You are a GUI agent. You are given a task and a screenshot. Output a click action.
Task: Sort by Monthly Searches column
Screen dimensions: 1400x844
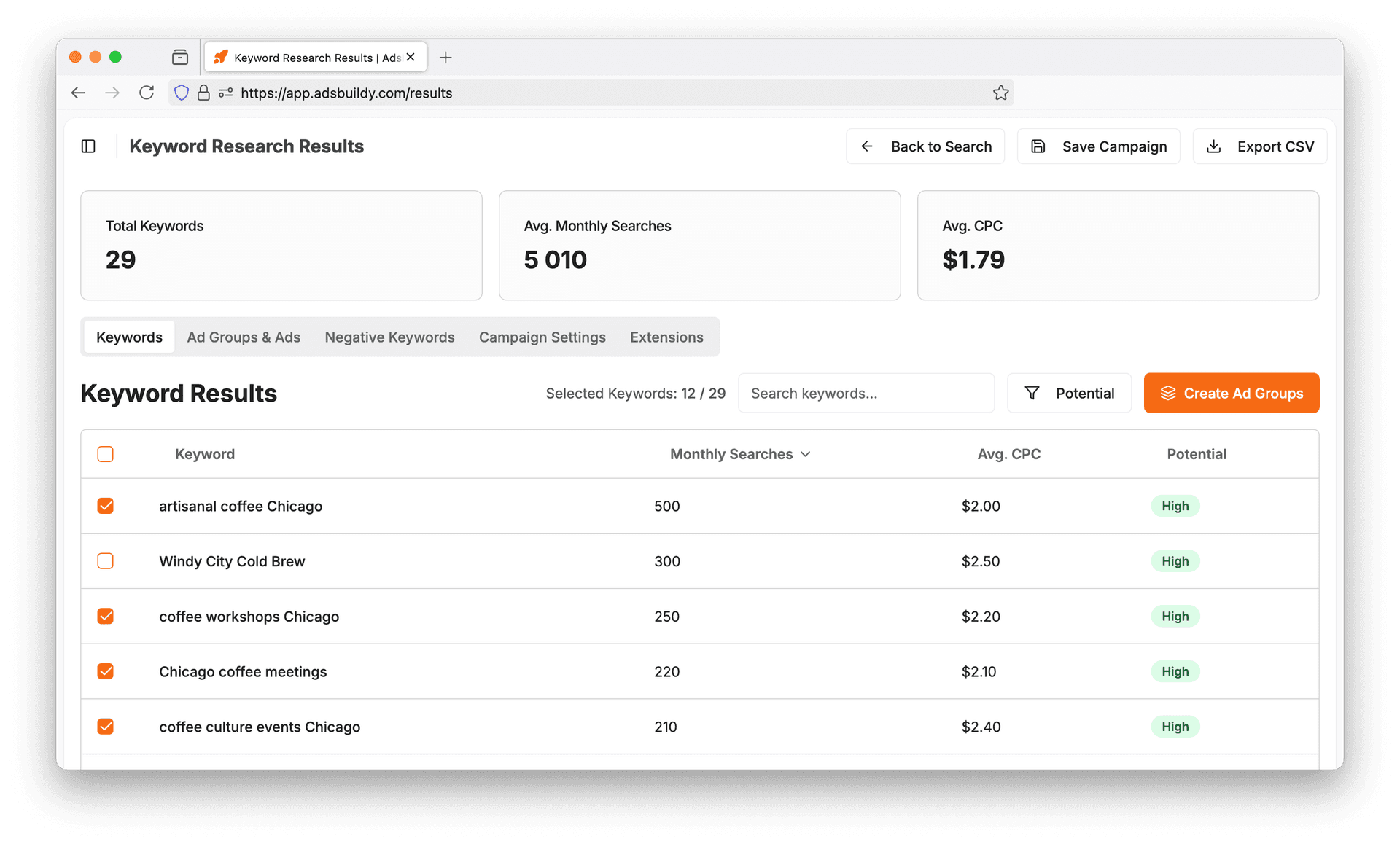click(x=740, y=454)
